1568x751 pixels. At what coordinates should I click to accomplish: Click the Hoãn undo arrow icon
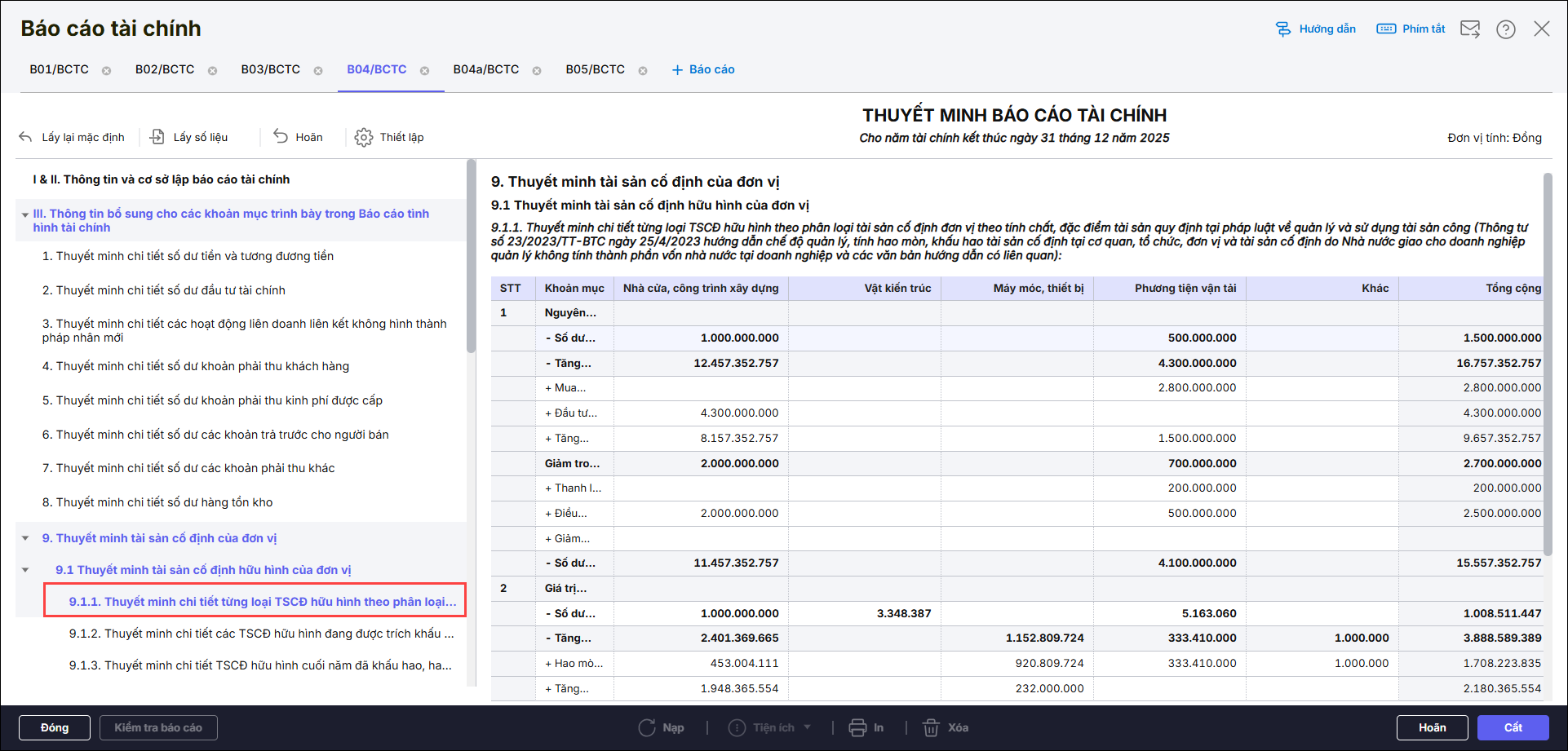pos(281,136)
